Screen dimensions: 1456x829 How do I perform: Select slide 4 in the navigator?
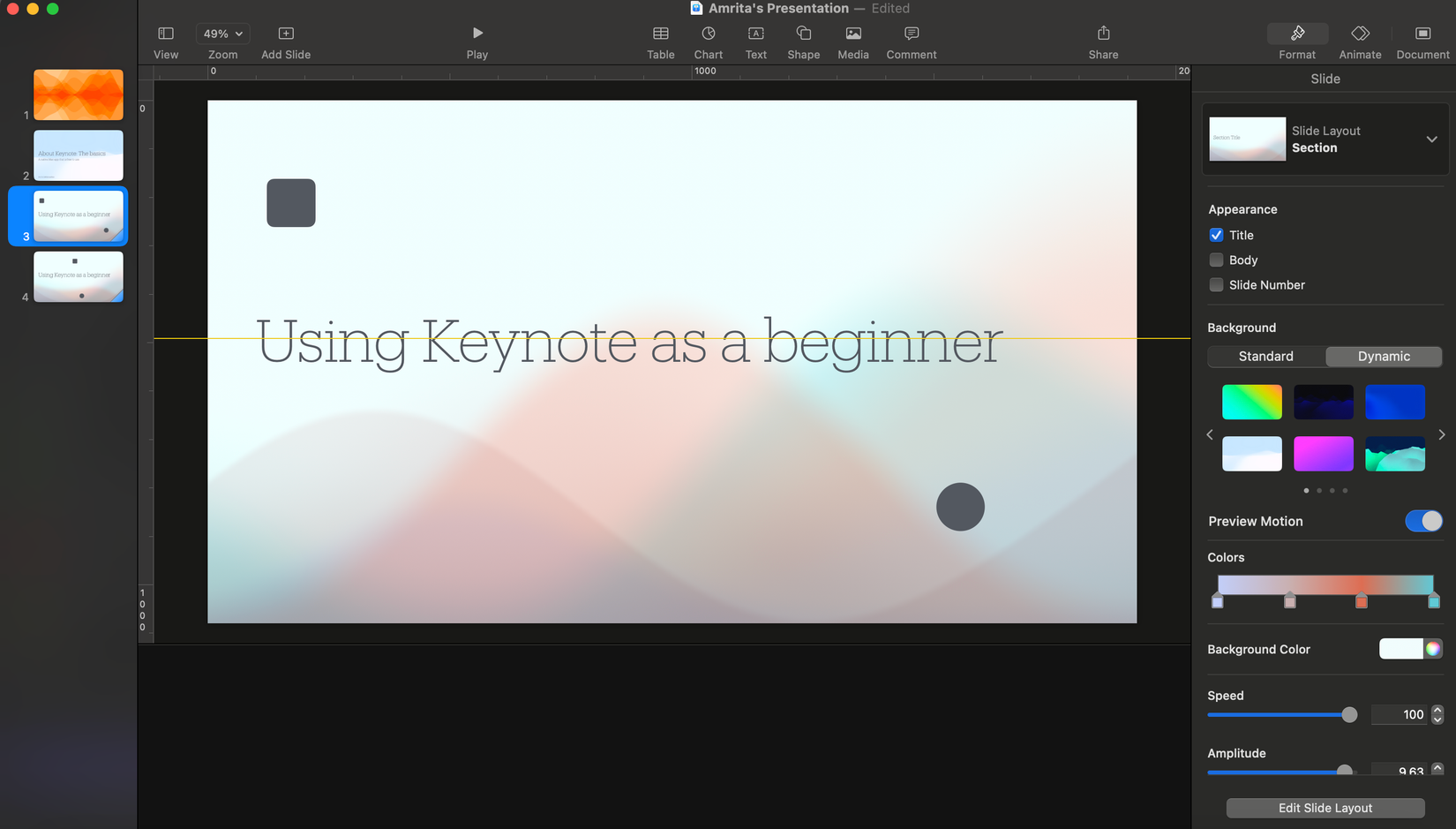(79, 276)
